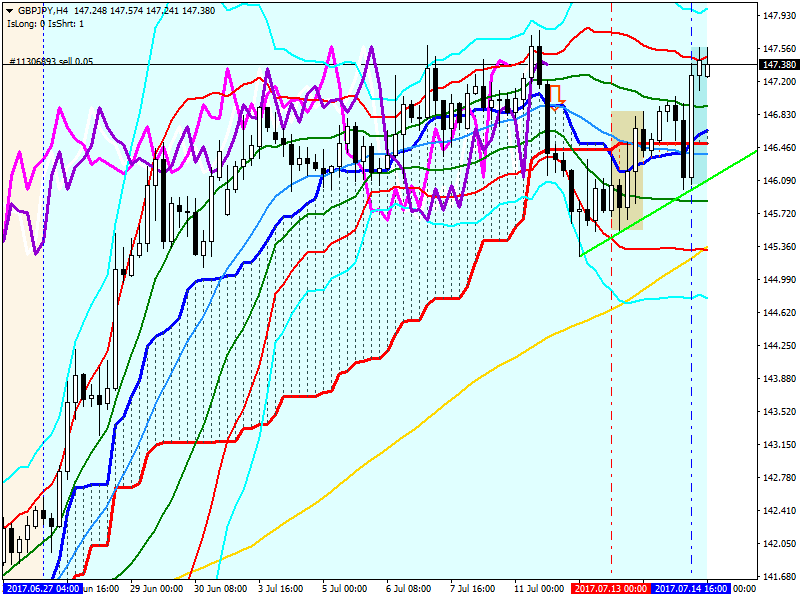The width and height of the screenshot is (800, 600).
Task: Click the 29 Jun 00:00 time label
Action: 156,589
